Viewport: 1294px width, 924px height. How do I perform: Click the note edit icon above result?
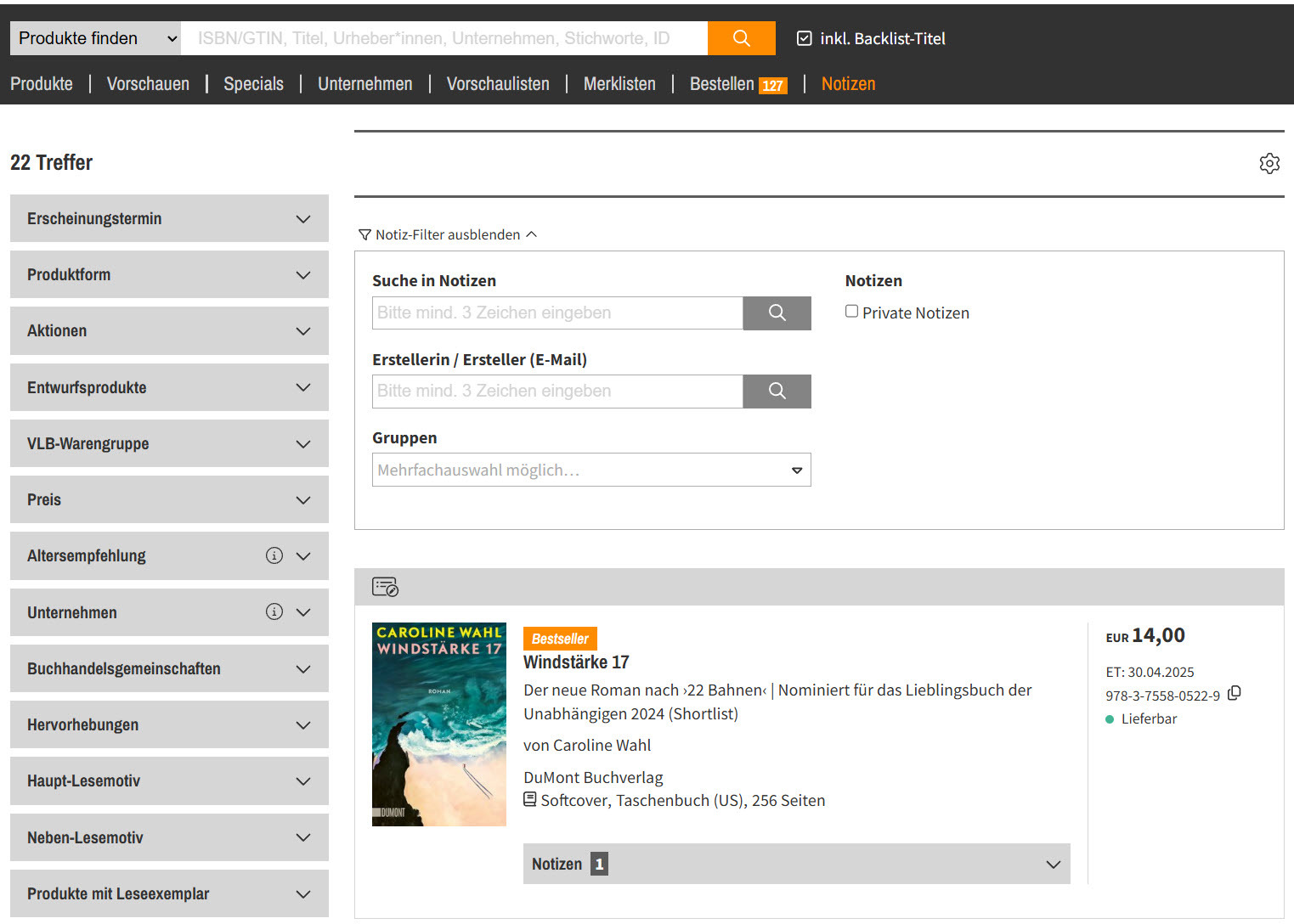tap(385, 587)
